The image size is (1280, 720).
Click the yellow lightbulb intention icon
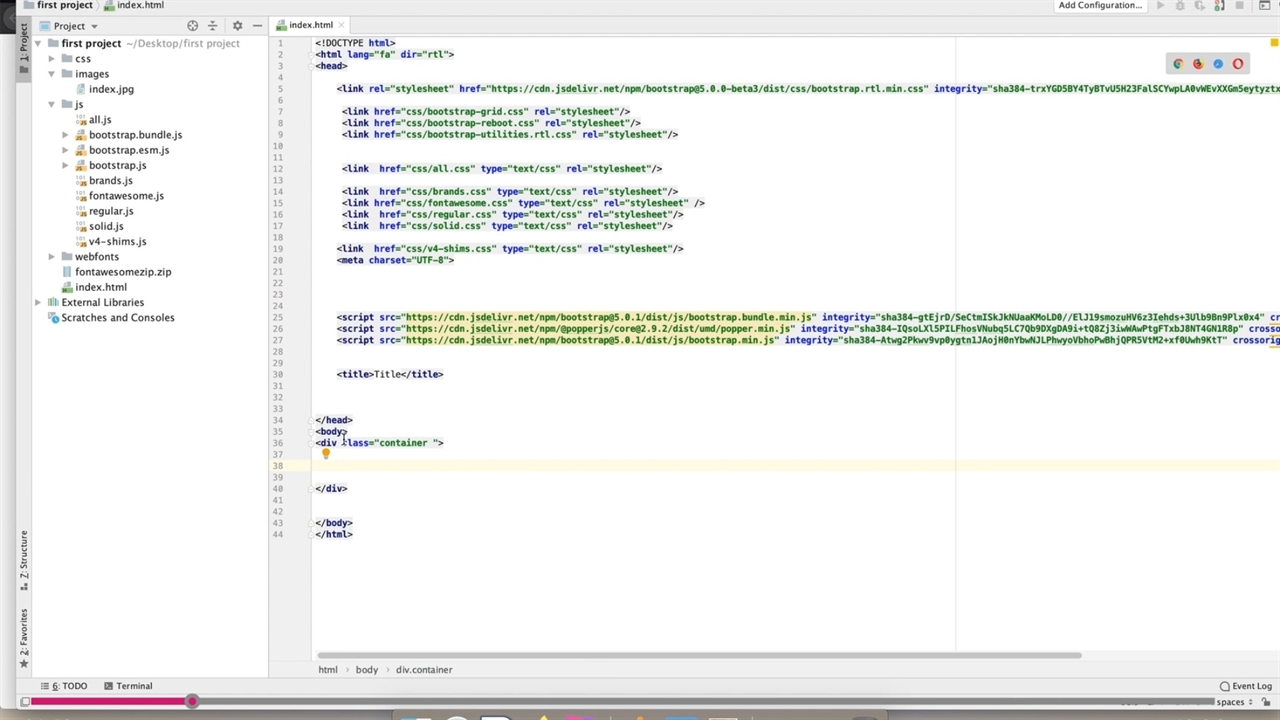click(x=325, y=454)
